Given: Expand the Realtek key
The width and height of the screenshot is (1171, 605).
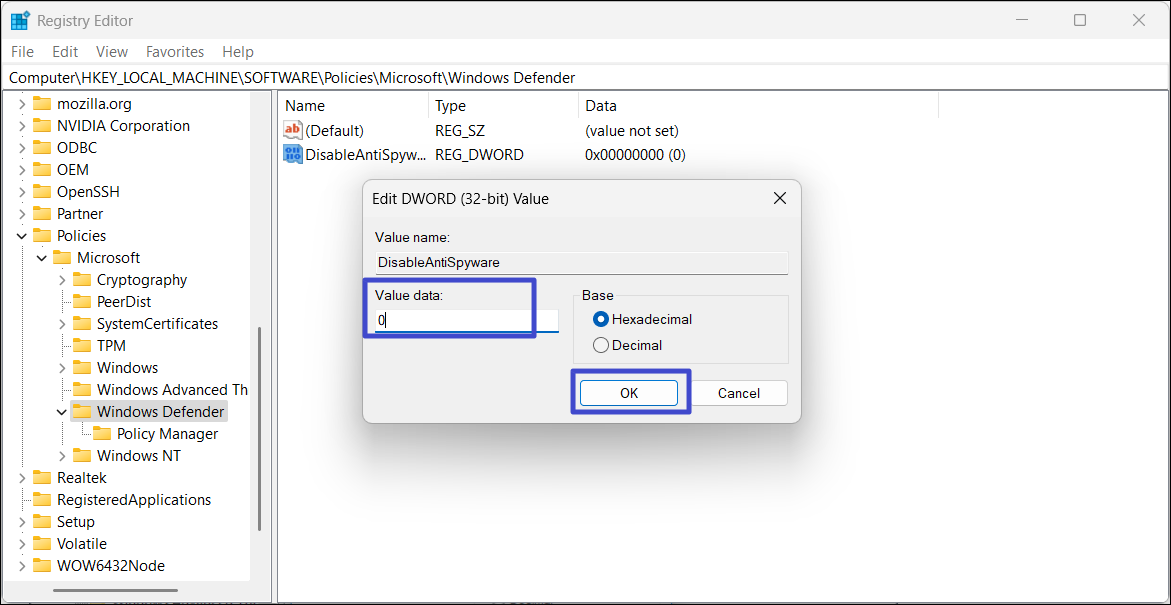Looking at the screenshot, I should [x=22, y=477].
